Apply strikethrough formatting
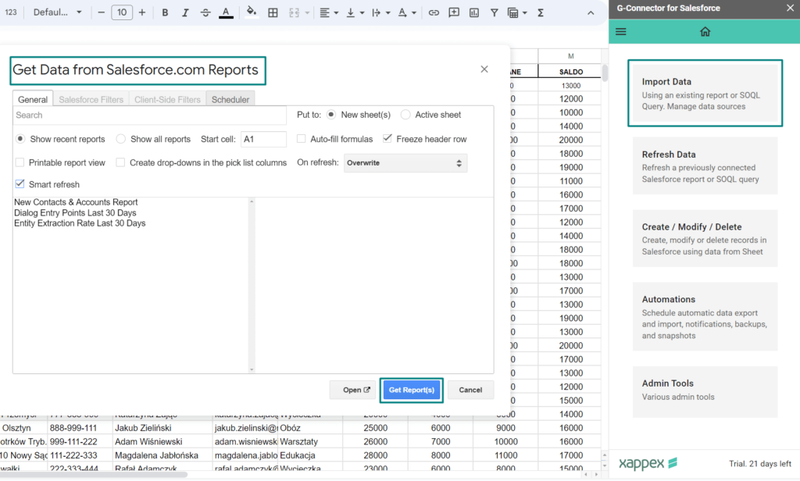The image size is (800, 481). click(x=206, y=13)
